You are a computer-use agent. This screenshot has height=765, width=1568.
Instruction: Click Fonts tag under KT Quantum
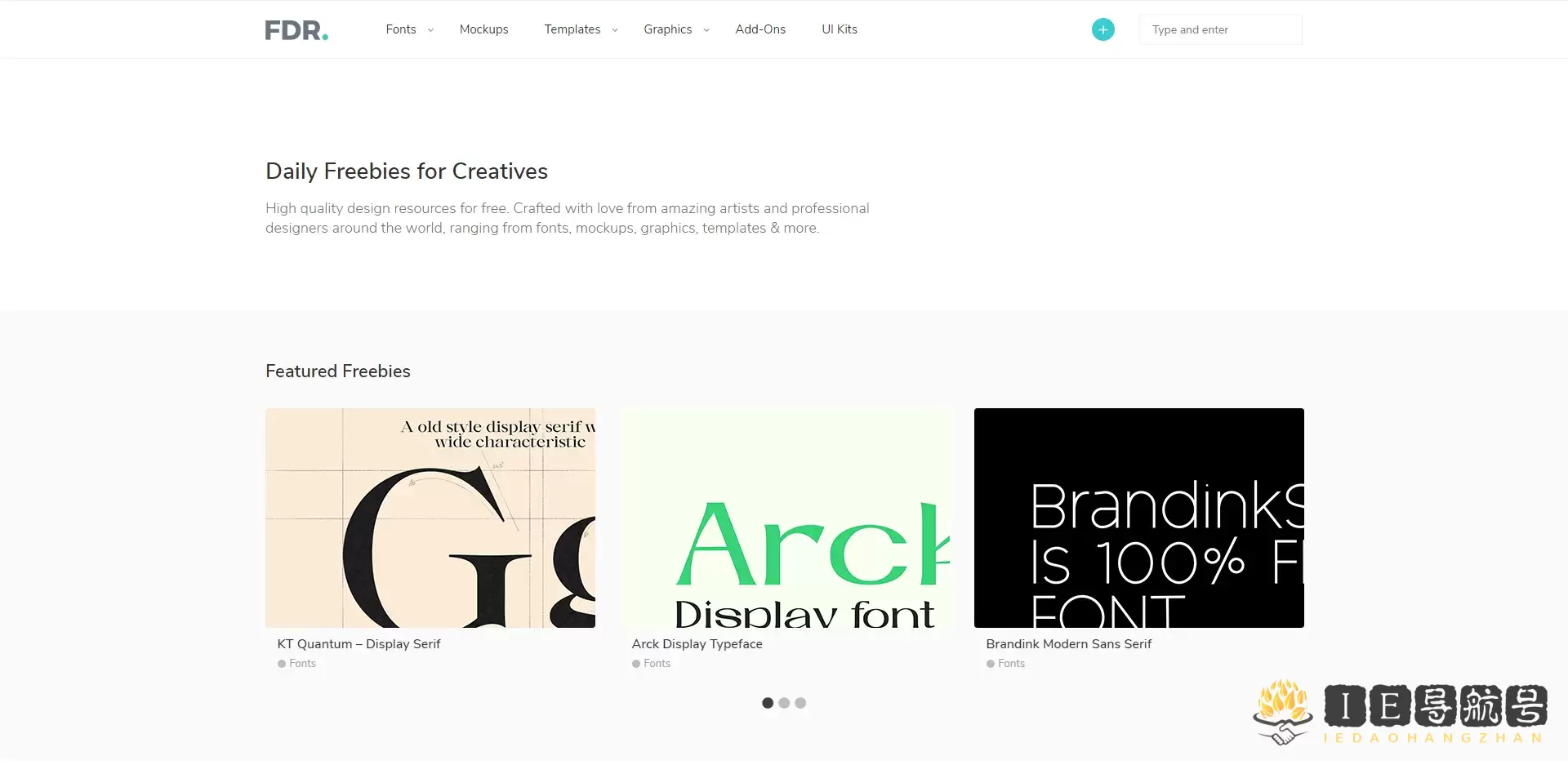click(x=298, y=663)
